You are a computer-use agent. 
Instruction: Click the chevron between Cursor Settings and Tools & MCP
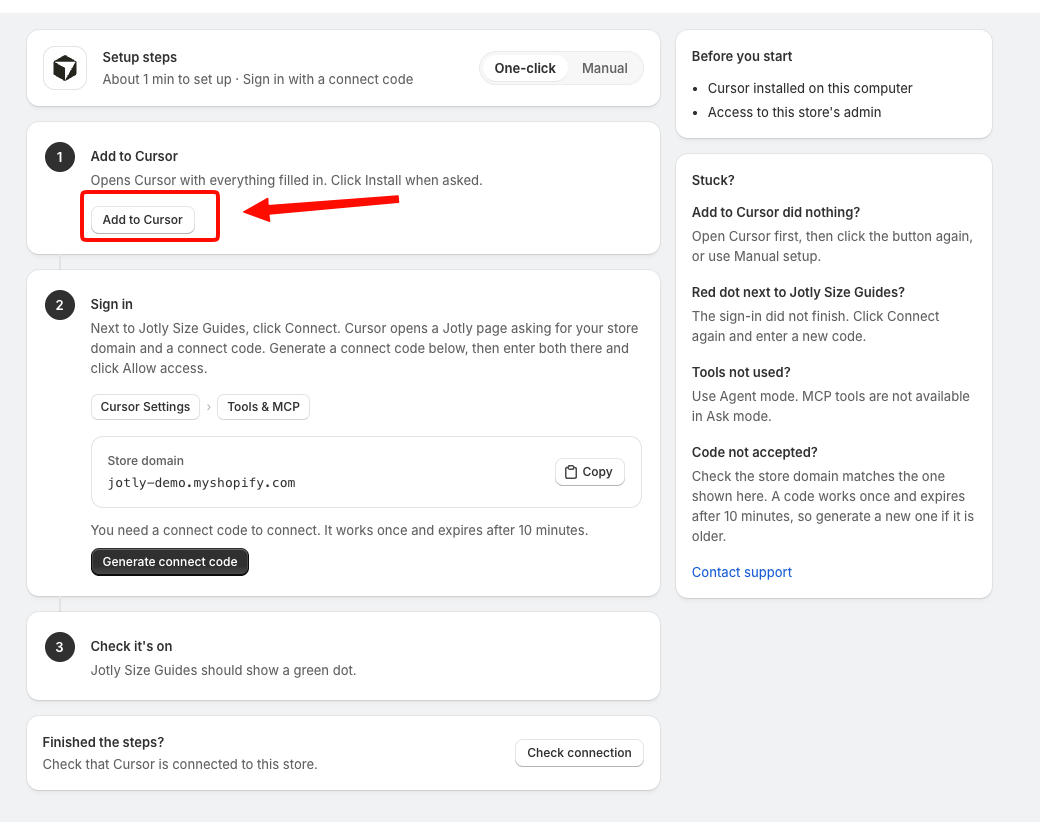(208, 407)
